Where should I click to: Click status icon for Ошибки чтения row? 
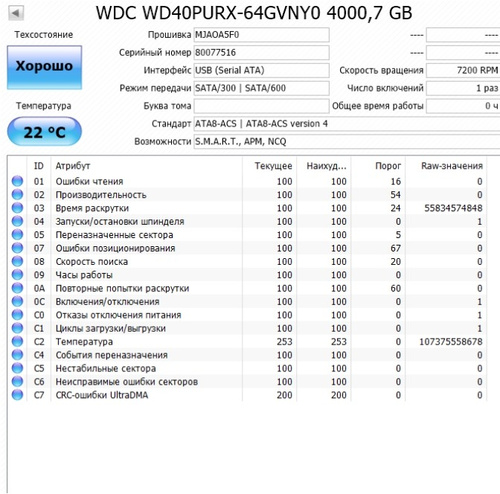click(x=17, y=181)
